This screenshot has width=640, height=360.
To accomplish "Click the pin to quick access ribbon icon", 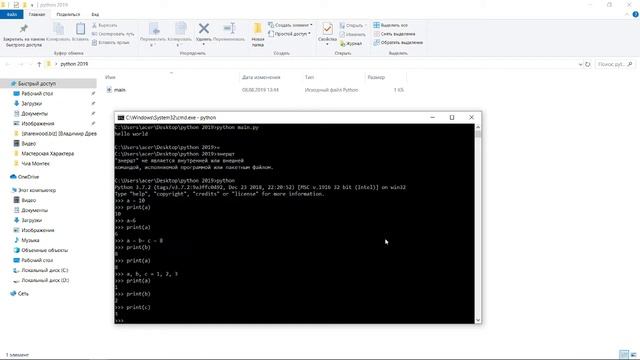I will pos(23,29).
